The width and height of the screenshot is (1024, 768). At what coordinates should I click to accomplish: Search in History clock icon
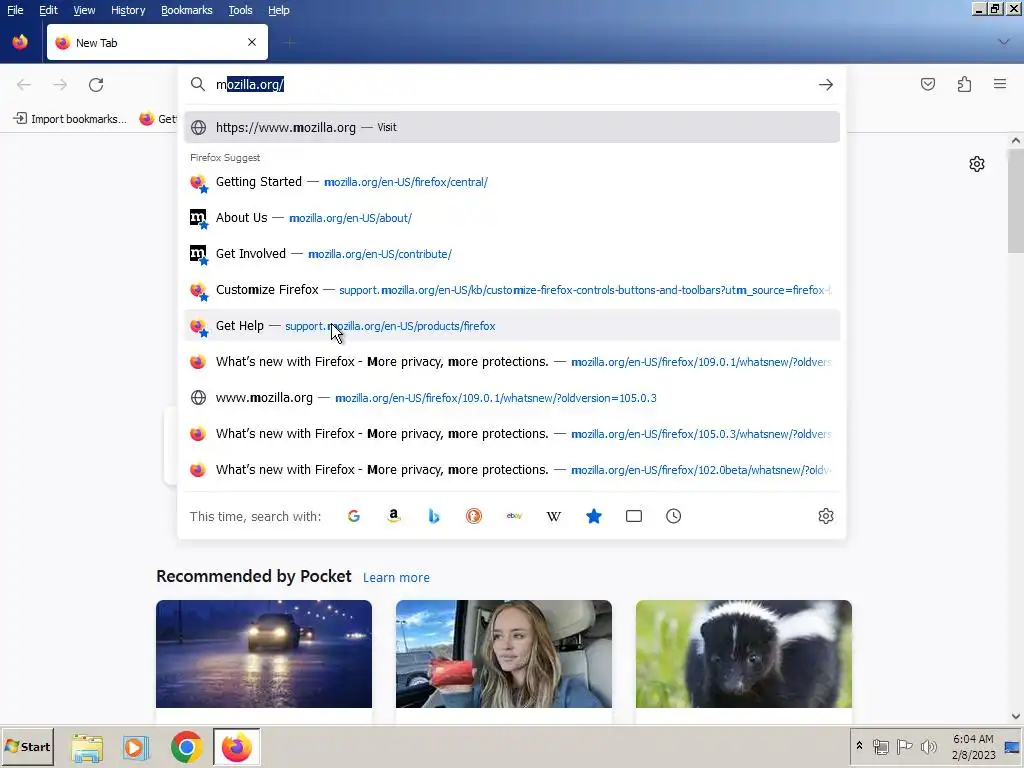tap(673, 516)
